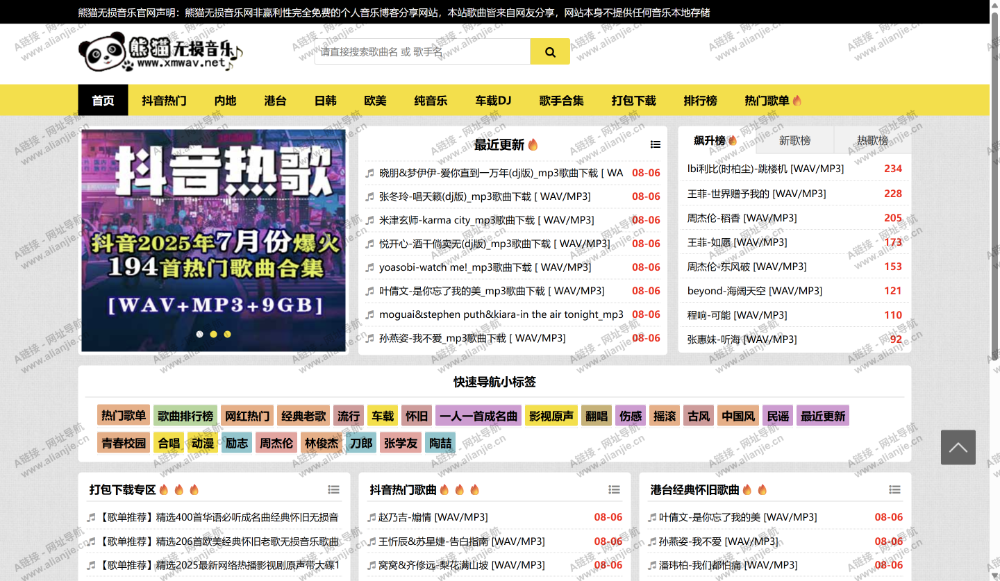The height and width of the screenshot is (581, 1000).
Task: Select the 翻唱 quick tag
Action: (596, 416)
